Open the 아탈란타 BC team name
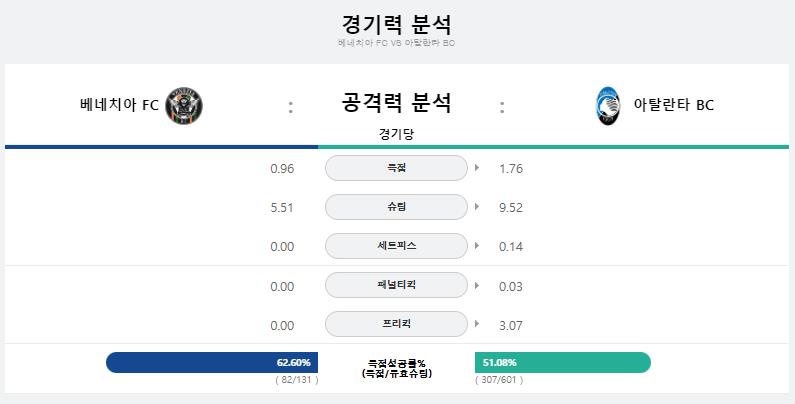Screen dimensions: 795x404 coord(673,105)
